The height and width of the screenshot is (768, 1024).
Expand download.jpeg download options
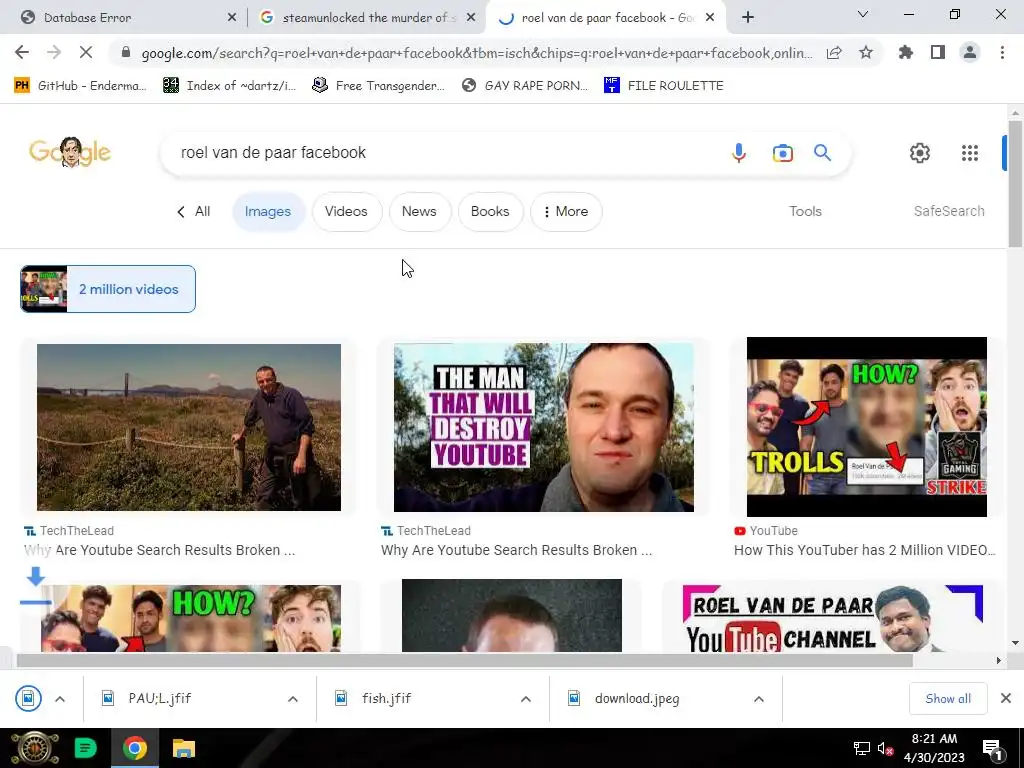point(759,699)
